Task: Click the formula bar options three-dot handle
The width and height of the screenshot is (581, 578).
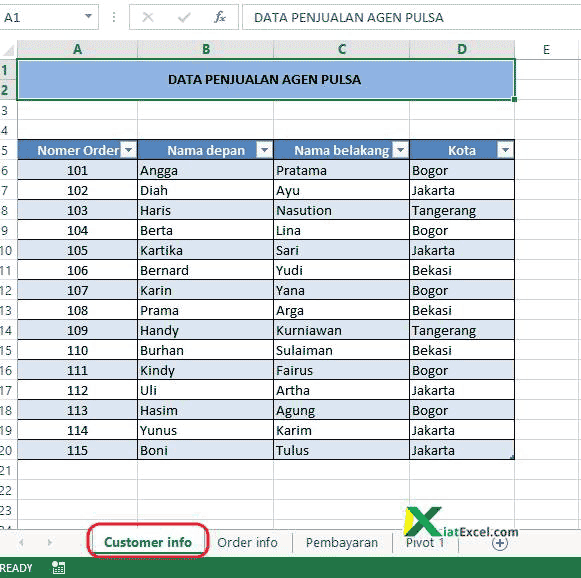Action: [x=114, y=17]
